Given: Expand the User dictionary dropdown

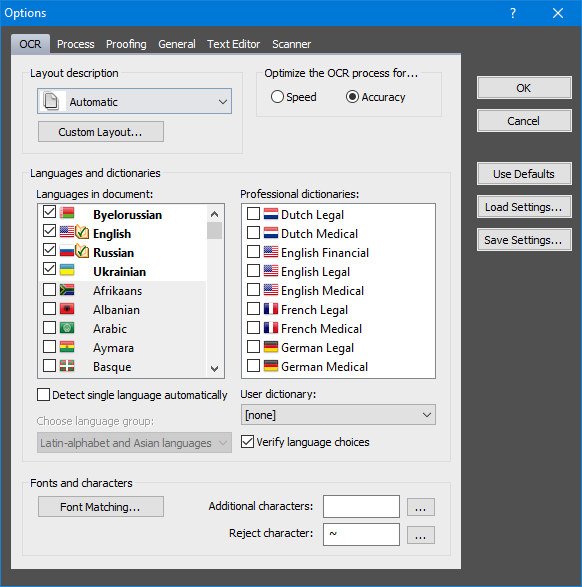Looking at the screenshot, I should click(338, 415).
